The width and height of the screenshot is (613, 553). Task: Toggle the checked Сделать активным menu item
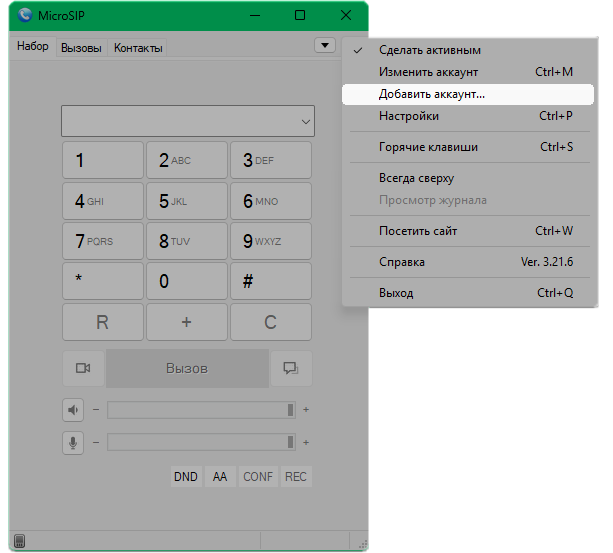click(x=468, y=50)
